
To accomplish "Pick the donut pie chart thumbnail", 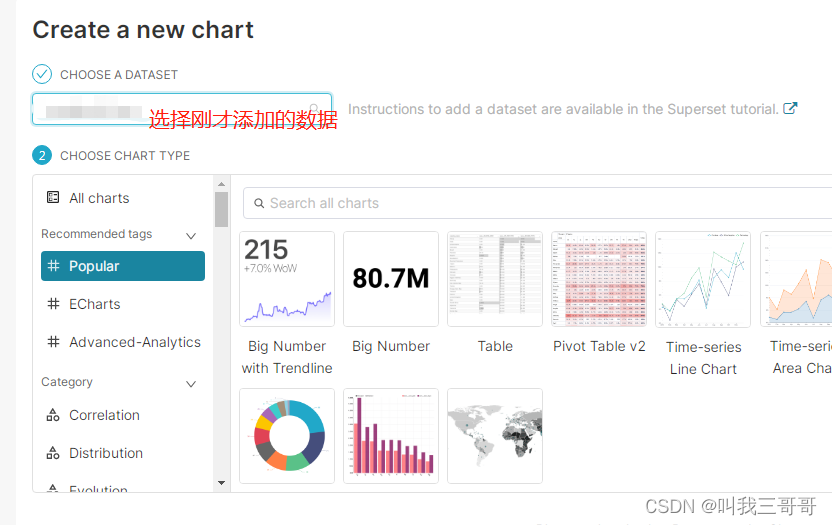I will tap(287, 436).
